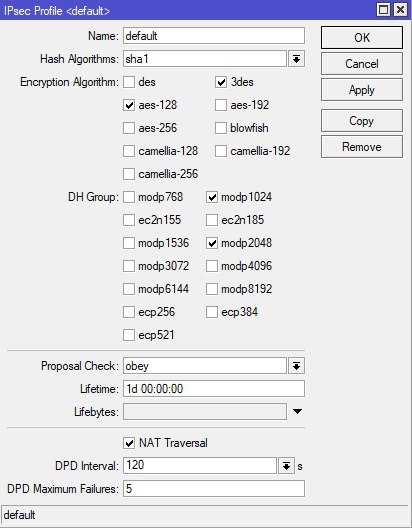Enable DH group ecp256

129,312
